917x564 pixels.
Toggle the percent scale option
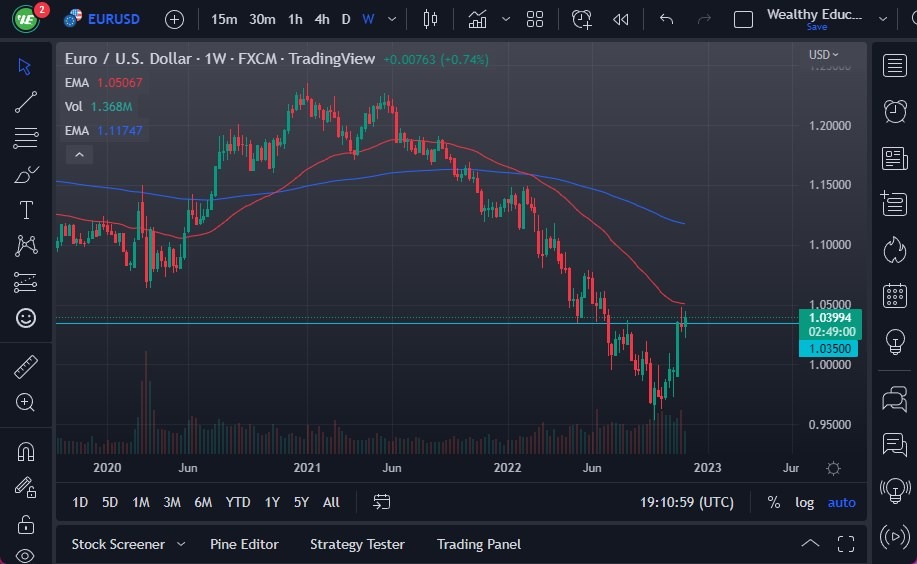[773, 502]
